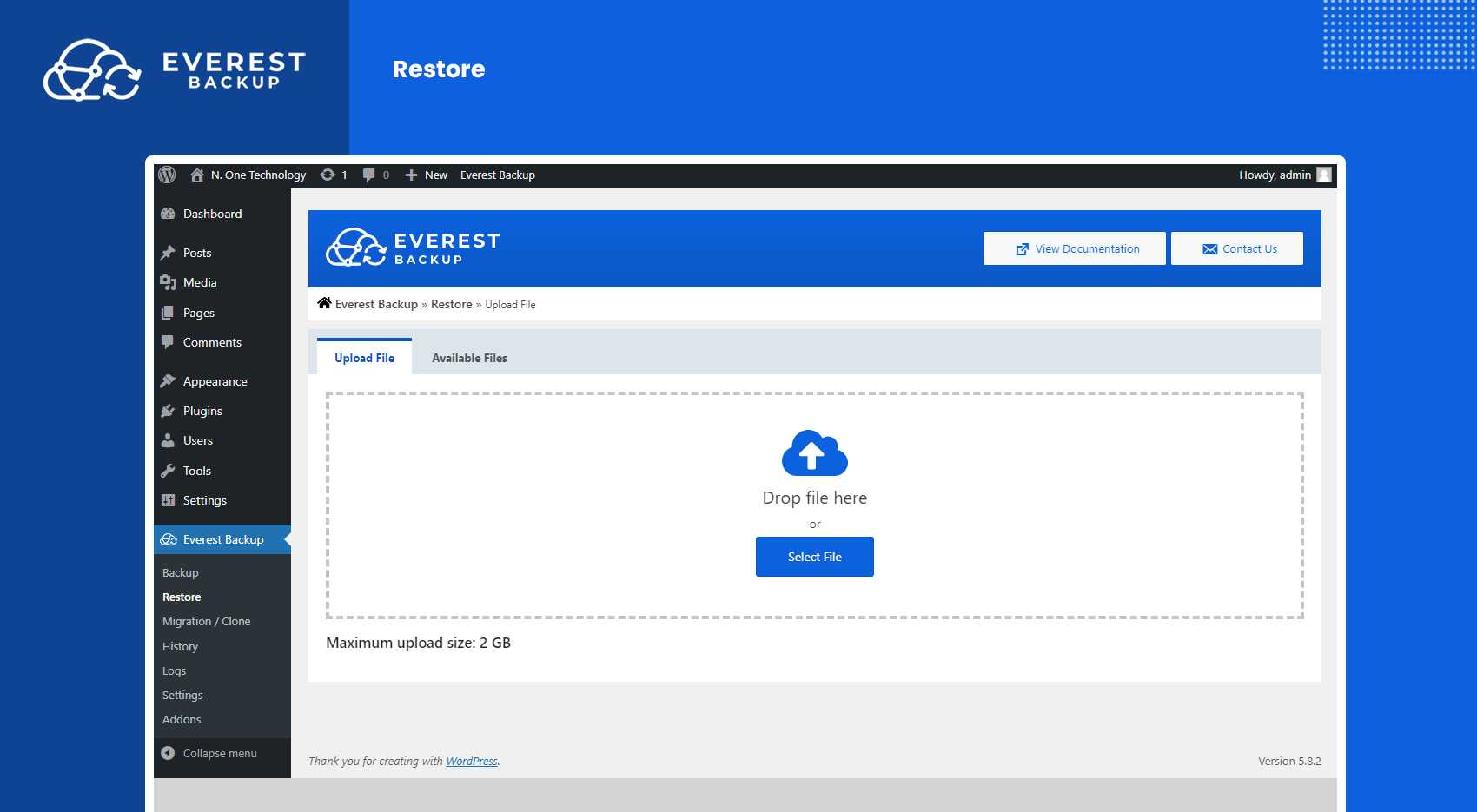Click the Appearance brush icon

coord(169,381)
